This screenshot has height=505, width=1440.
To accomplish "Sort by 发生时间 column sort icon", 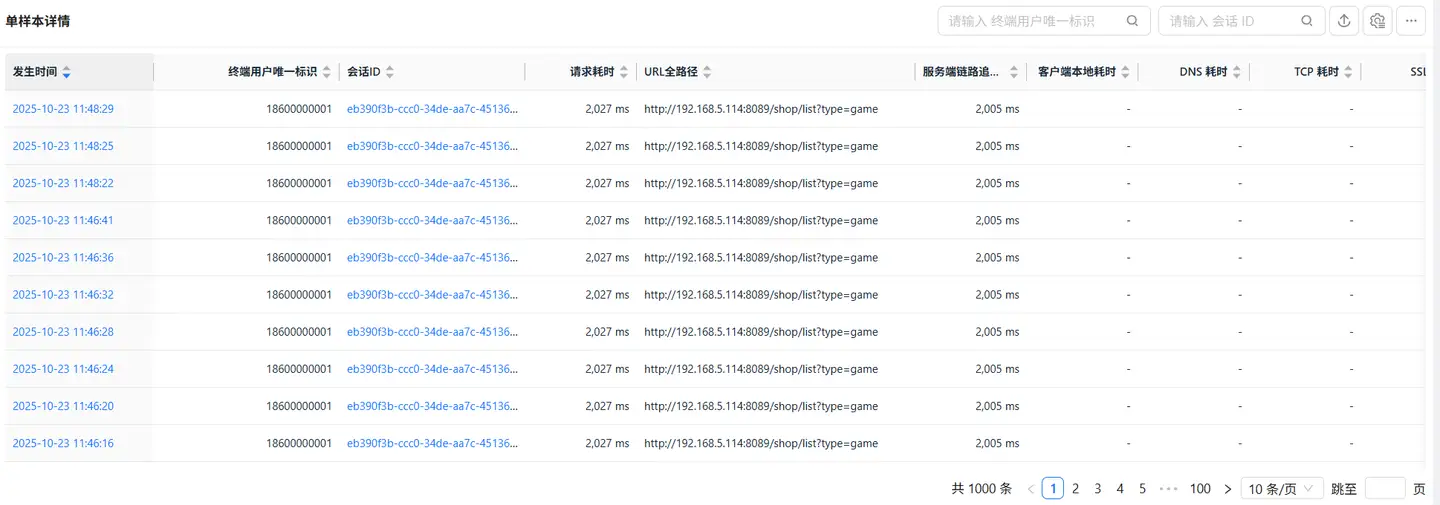I will 67,72.
